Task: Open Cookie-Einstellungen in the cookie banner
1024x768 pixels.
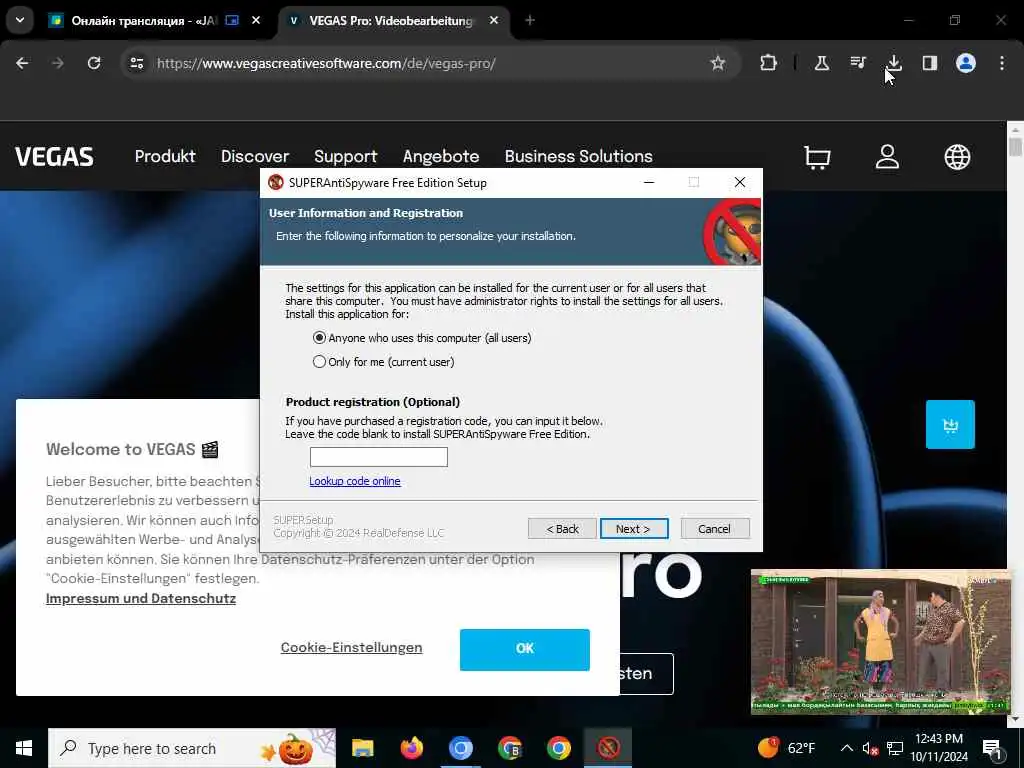Action: (x=351, y=647)
